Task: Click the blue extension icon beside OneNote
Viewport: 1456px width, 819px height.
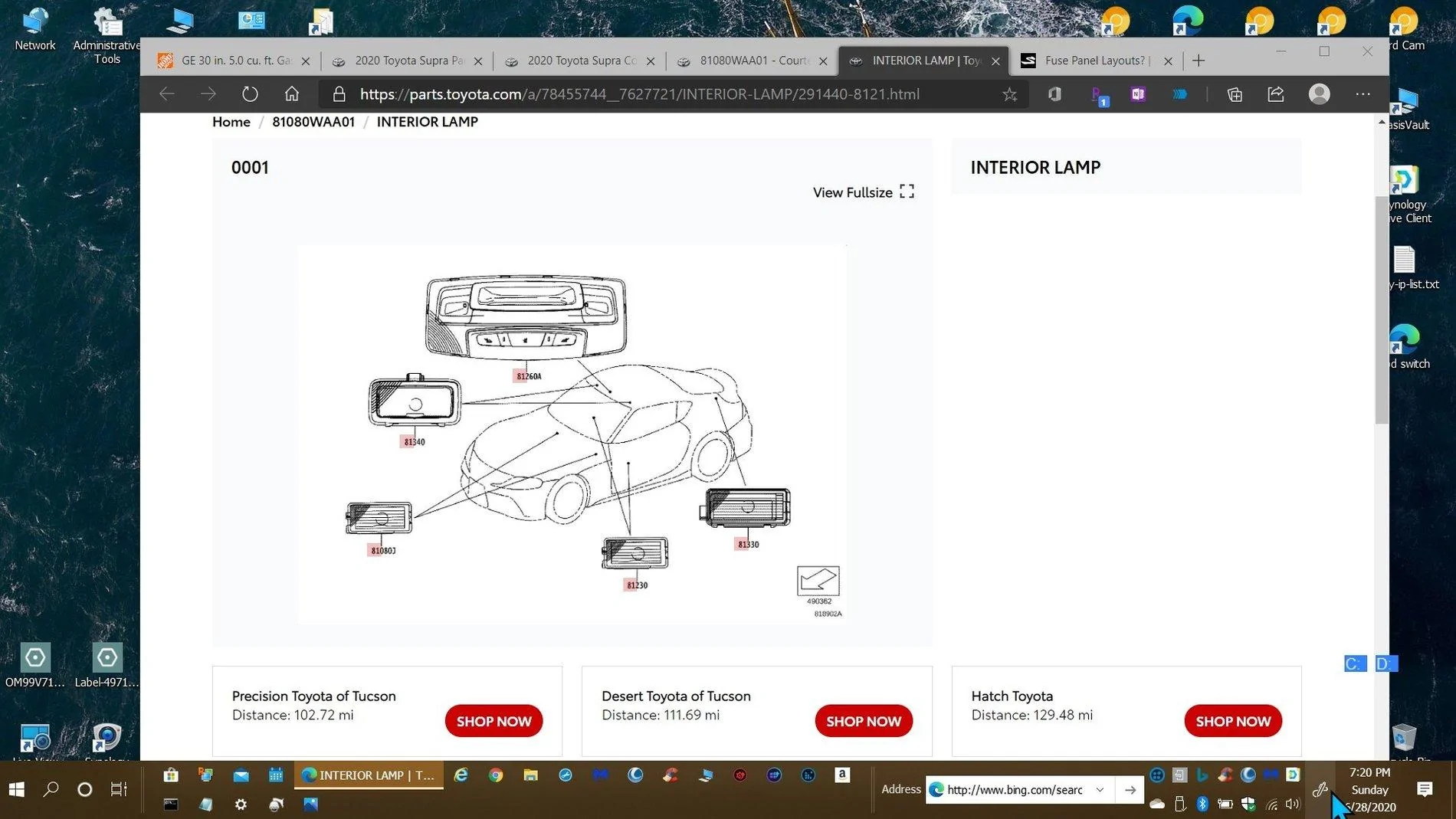Action: 1179,94
